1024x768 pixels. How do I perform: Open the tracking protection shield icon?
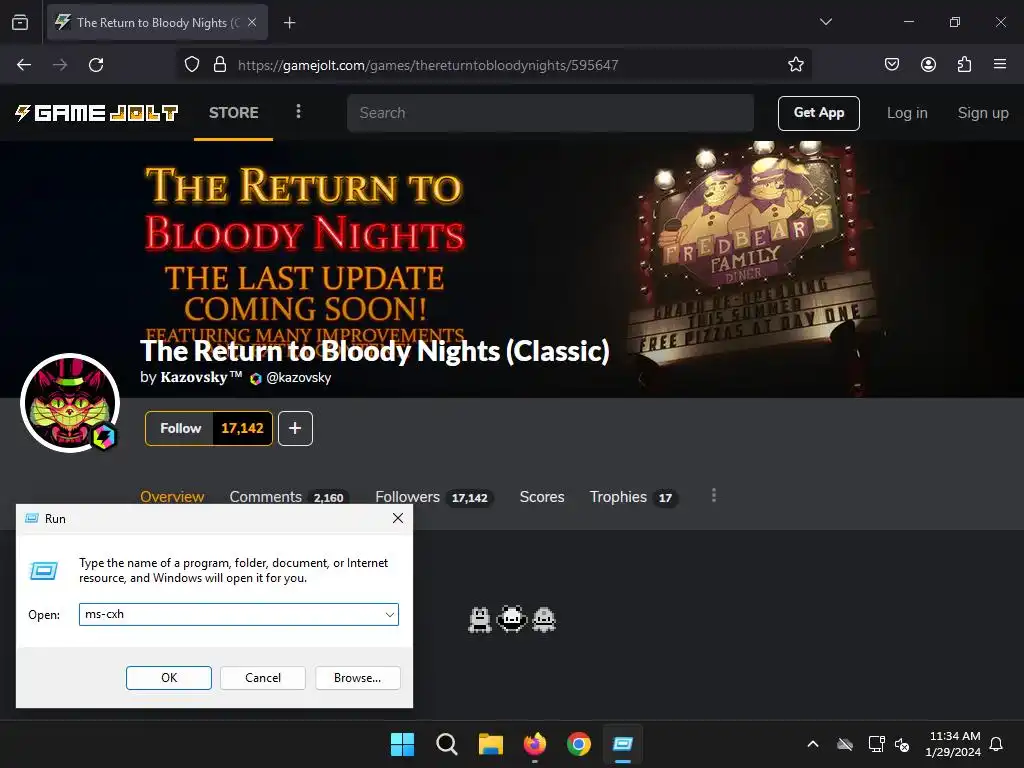[191, 65]
